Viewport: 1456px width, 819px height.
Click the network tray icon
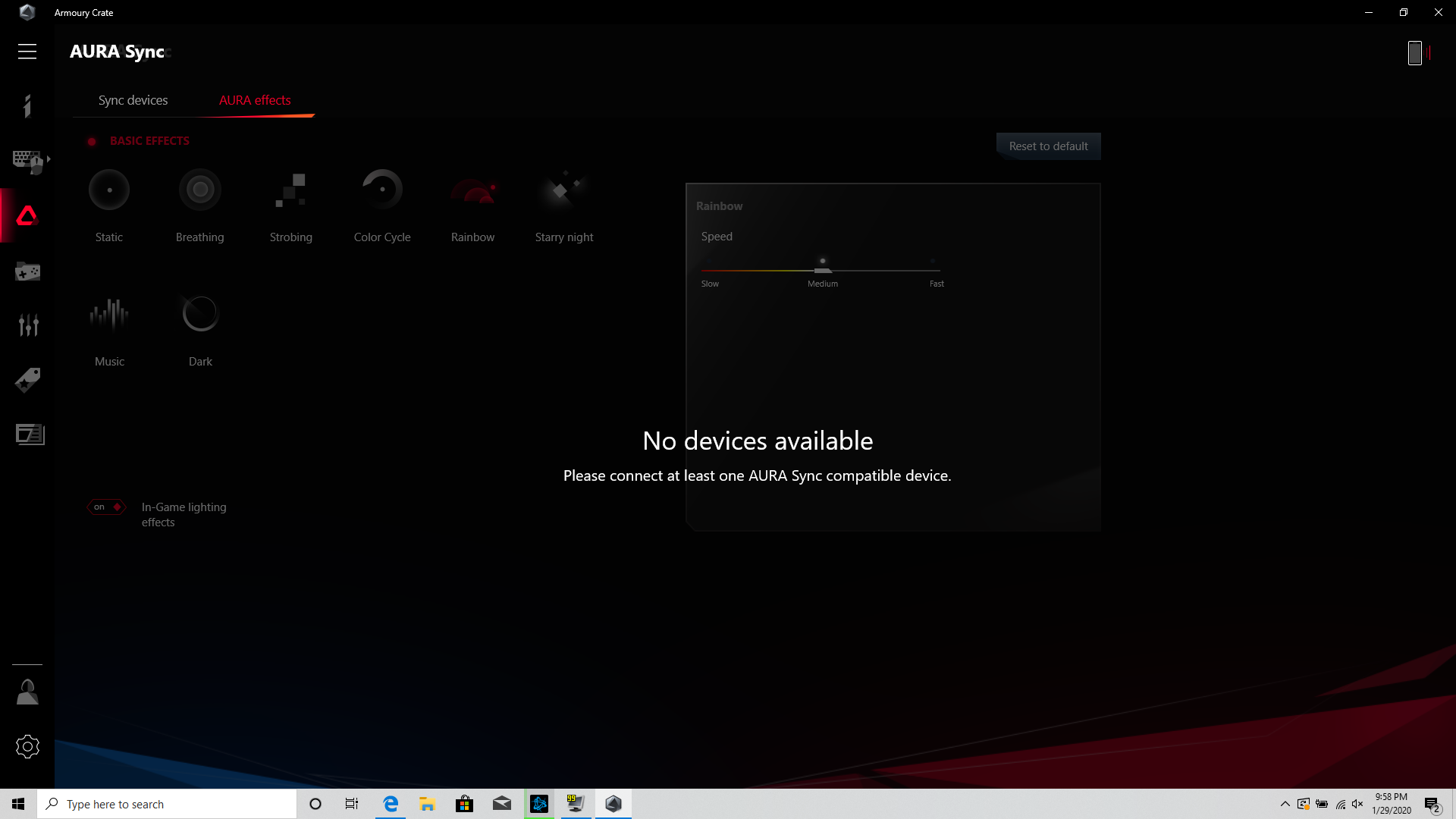(1340, 804)
